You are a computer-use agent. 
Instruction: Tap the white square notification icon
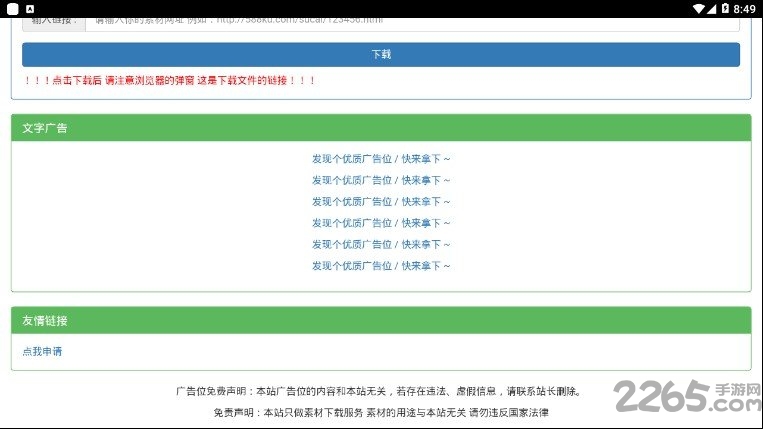pos(13,9)
